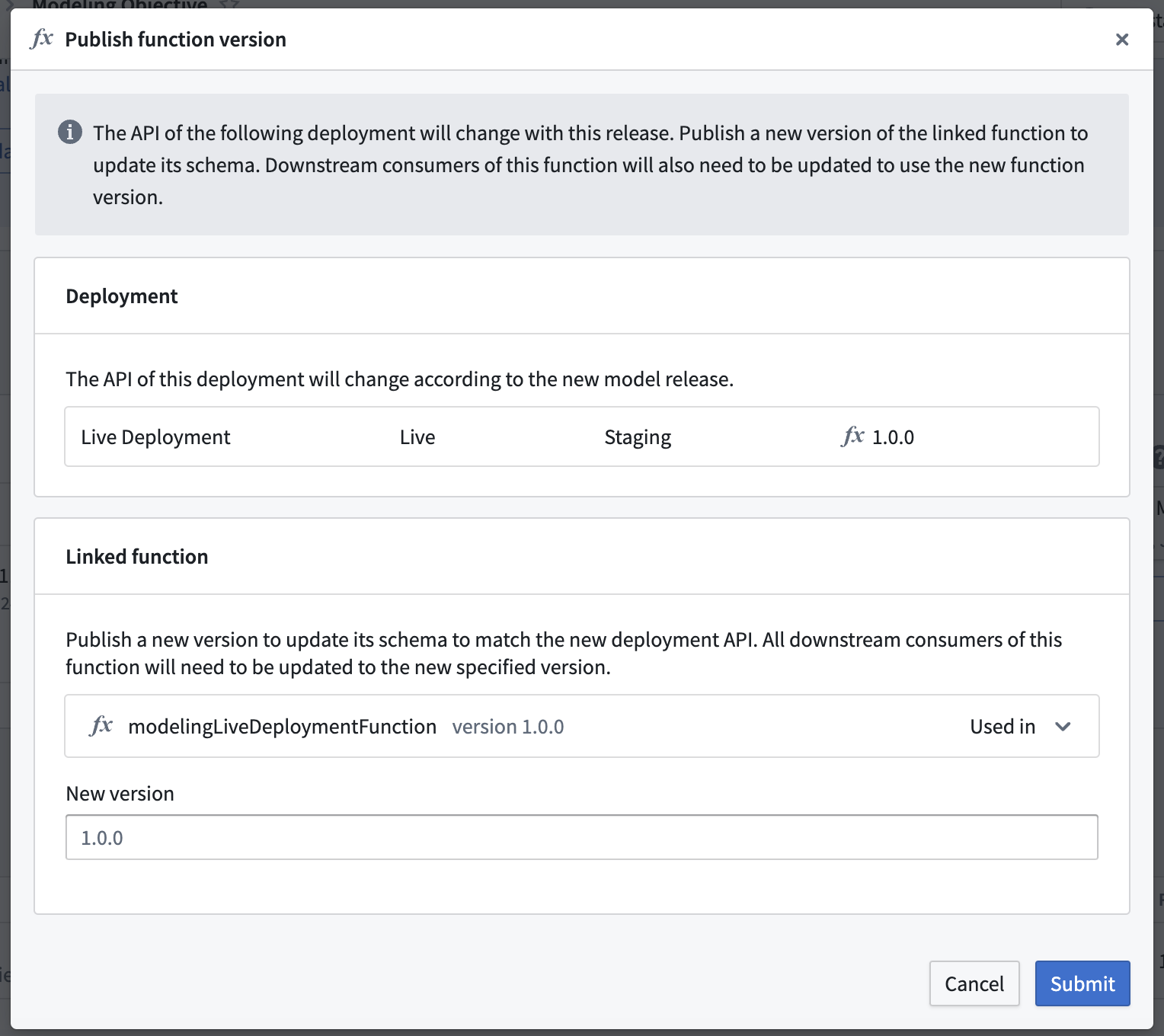This screenshot has width=1164, height=1036.
Task: Select the 1.0.0 value in New version field
Action: tap(101, 836)
